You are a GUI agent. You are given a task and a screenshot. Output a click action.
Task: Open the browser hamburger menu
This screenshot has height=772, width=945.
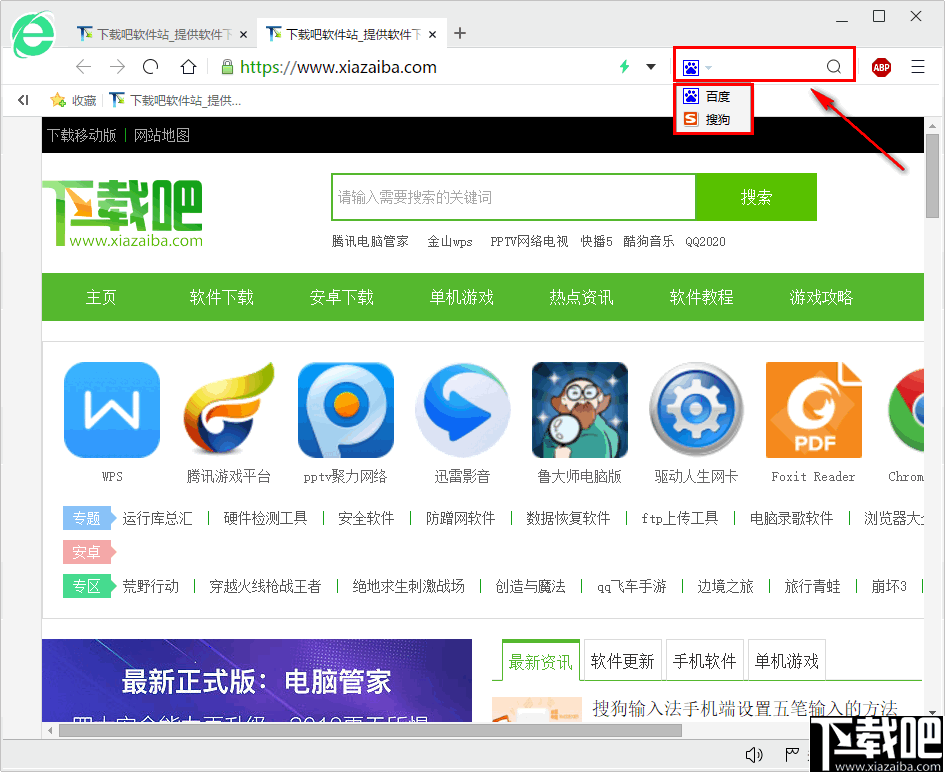coord(918,67)
